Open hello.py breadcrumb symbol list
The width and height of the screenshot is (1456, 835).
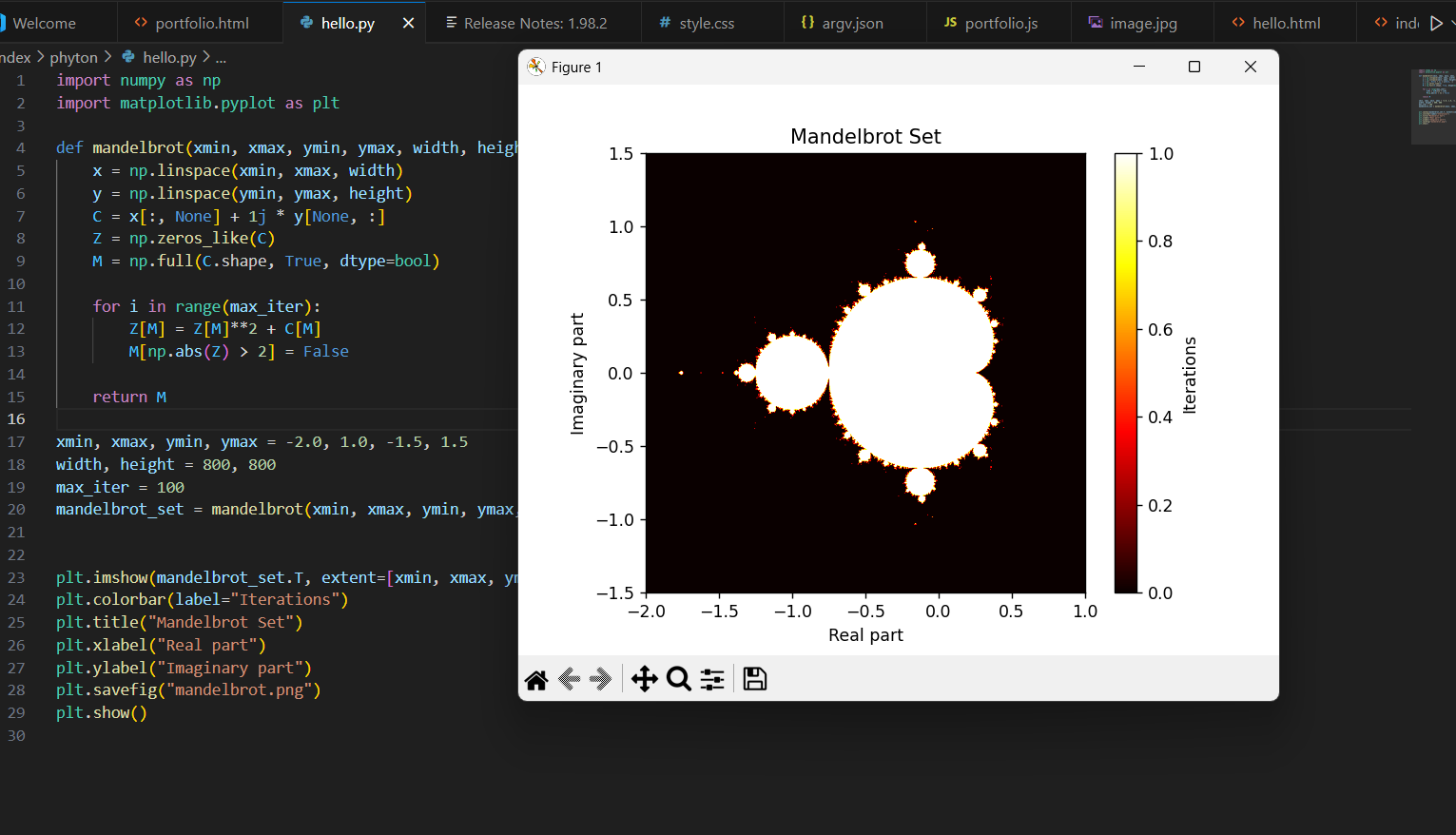click(x=221, y=58)
